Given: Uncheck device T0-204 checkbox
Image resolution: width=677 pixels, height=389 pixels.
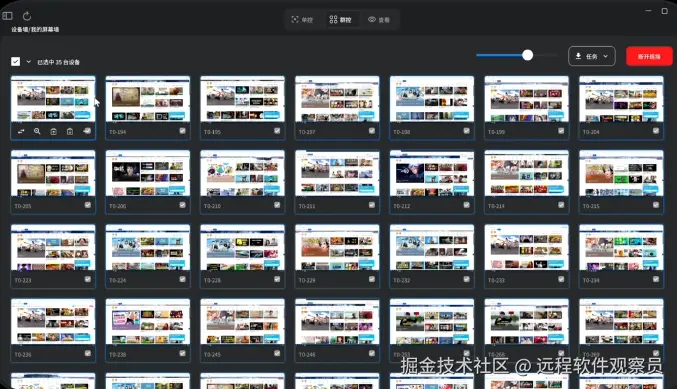Looking at the screenshot, I should point(656,131).
